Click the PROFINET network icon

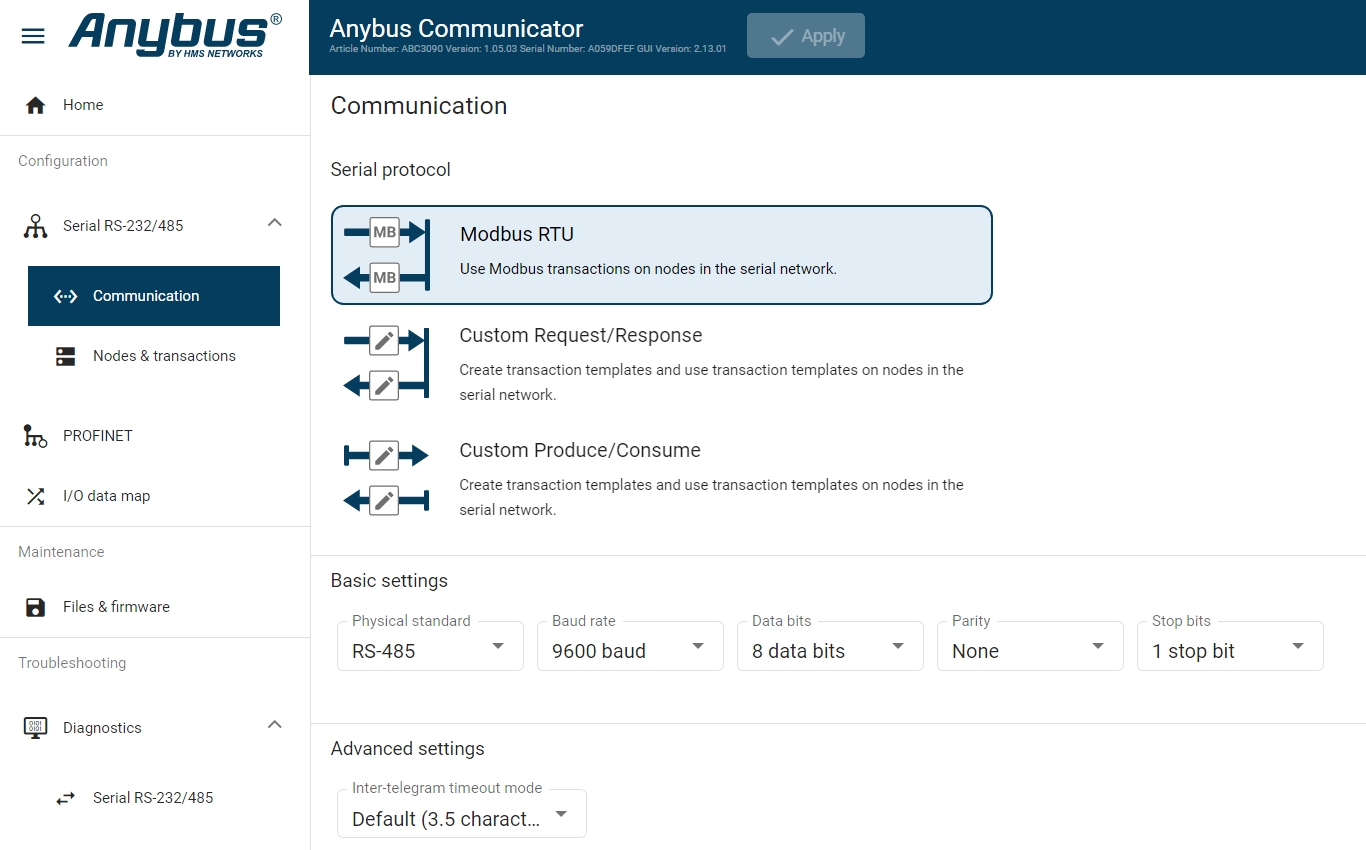[x=36, y=436]
